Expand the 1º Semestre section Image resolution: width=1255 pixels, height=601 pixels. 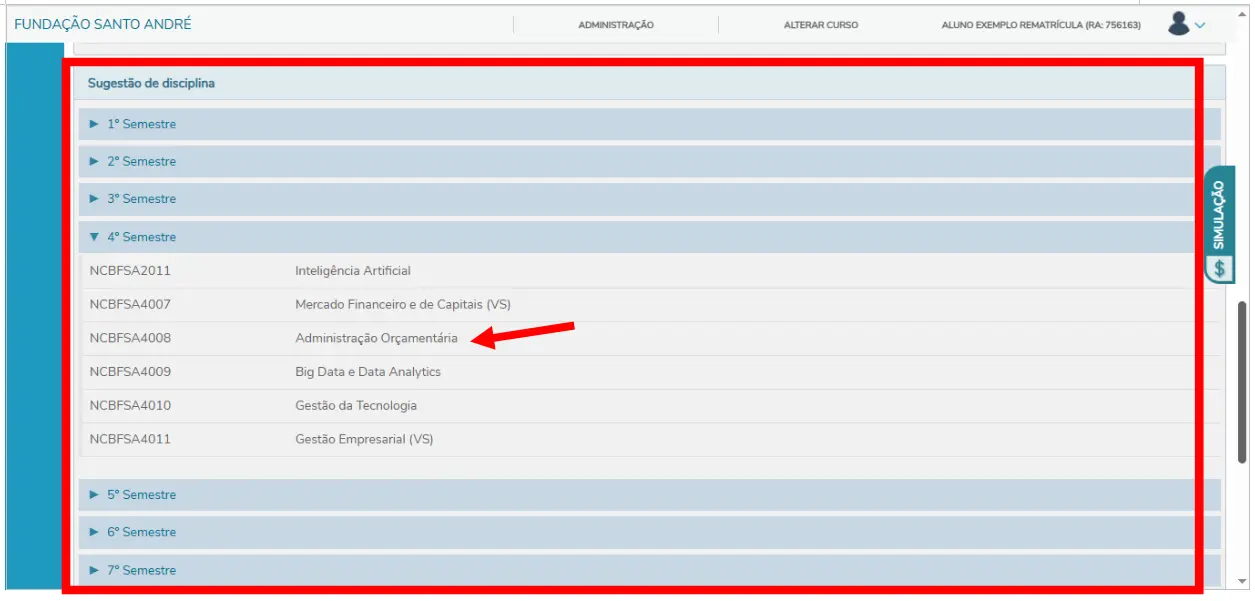(x=141, y=124)
